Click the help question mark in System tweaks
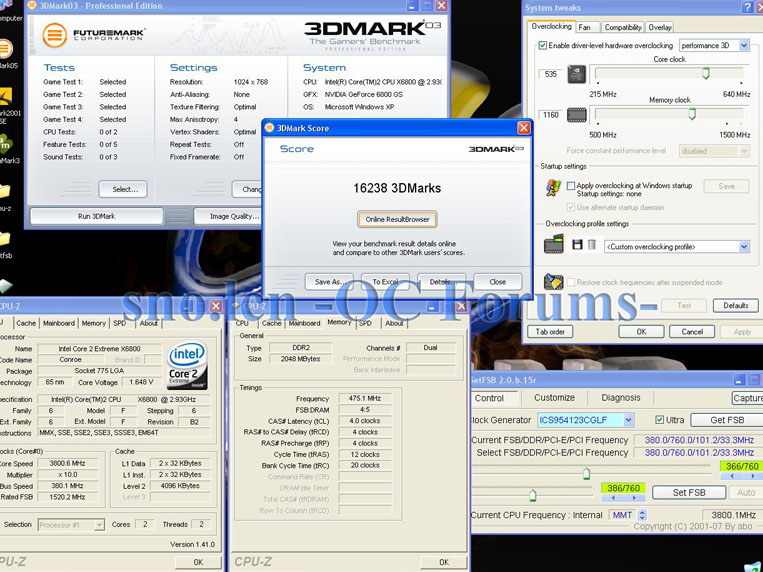763x572 pixels. point(747,7)
